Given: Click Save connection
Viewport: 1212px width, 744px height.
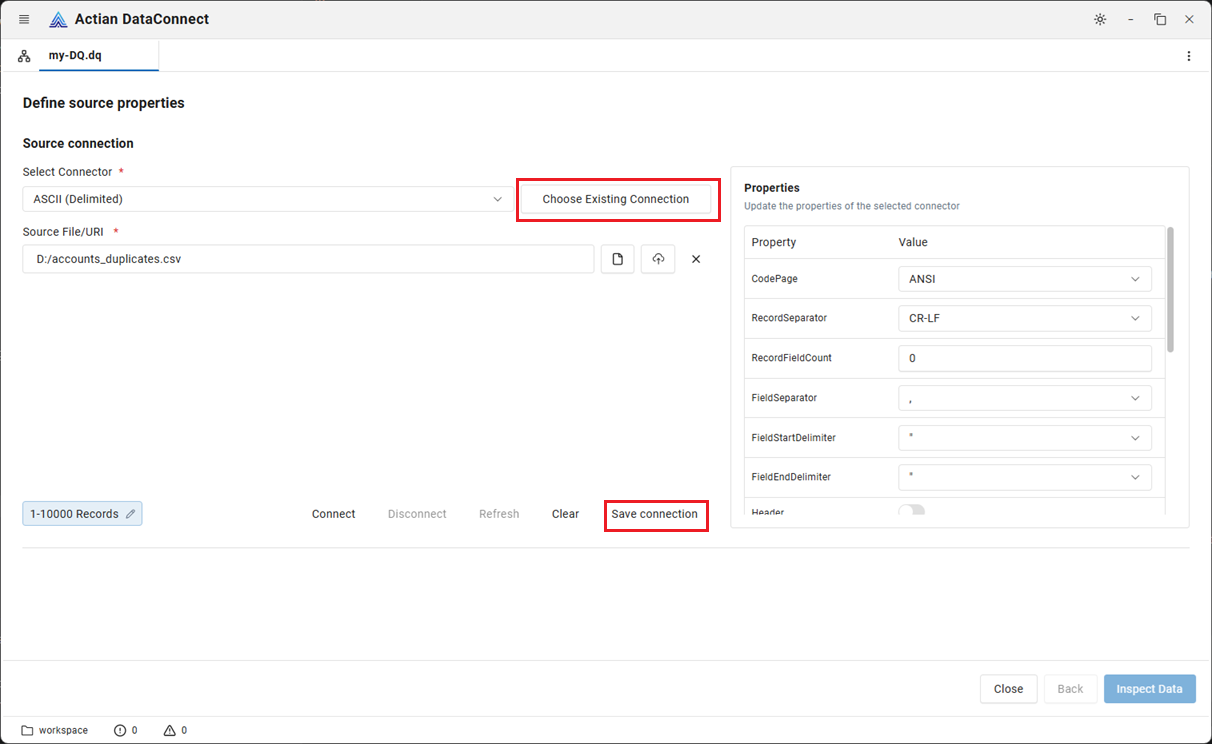Looking at the screenshot, I should (x=655, y=514).
